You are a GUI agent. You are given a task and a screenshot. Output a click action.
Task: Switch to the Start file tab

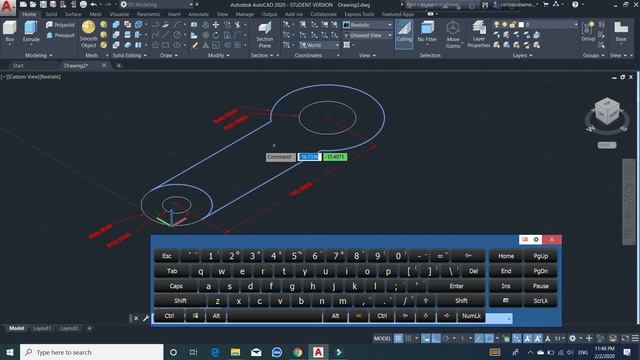coord(18,65)
